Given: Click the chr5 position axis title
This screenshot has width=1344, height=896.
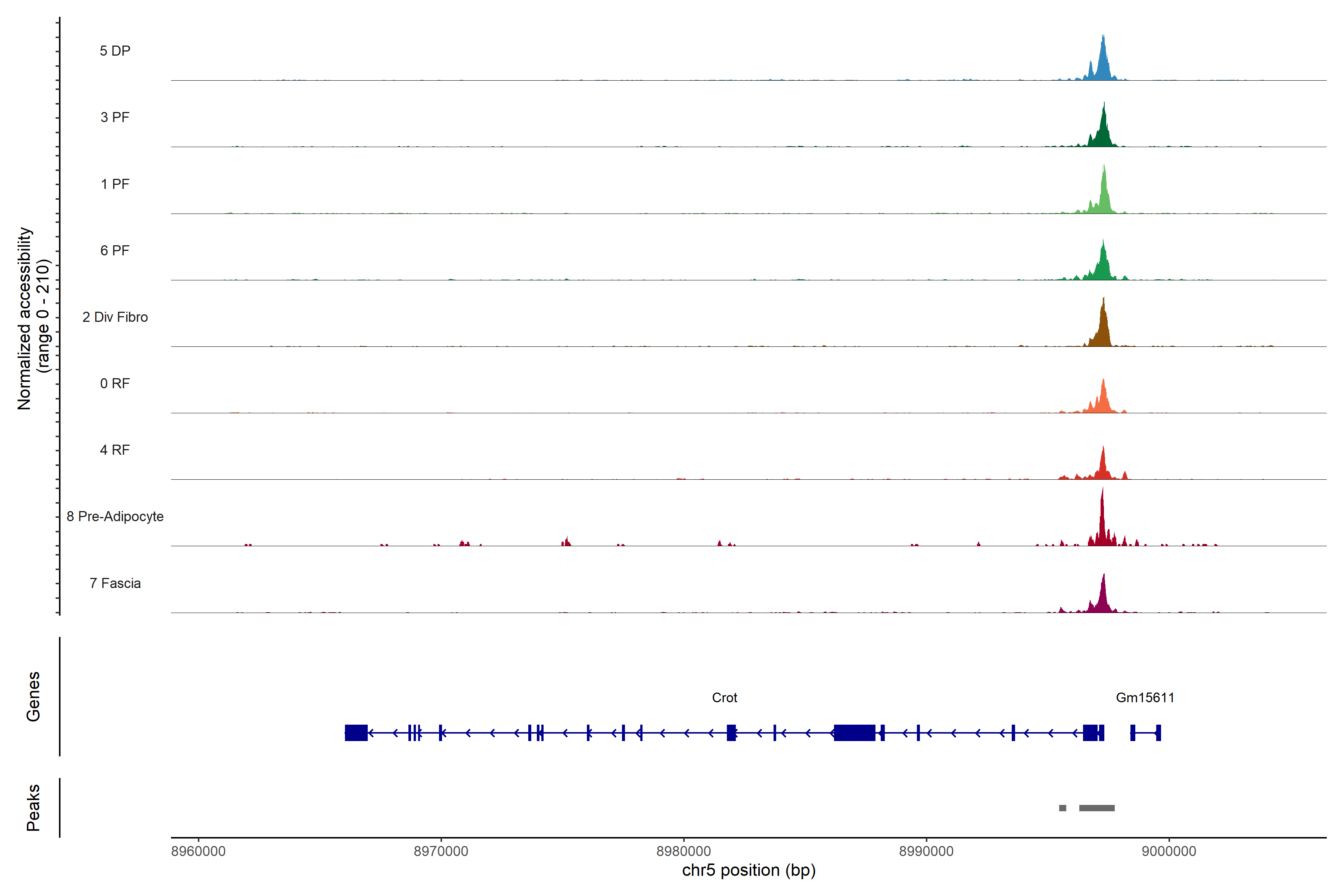Looking at the screenshot, I should (x=749, y=870).
